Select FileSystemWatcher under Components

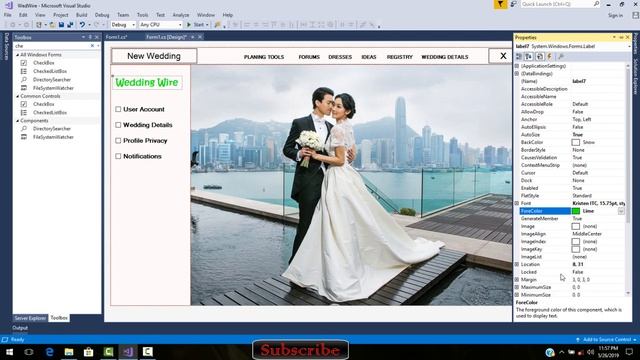(x=53, y=137)
